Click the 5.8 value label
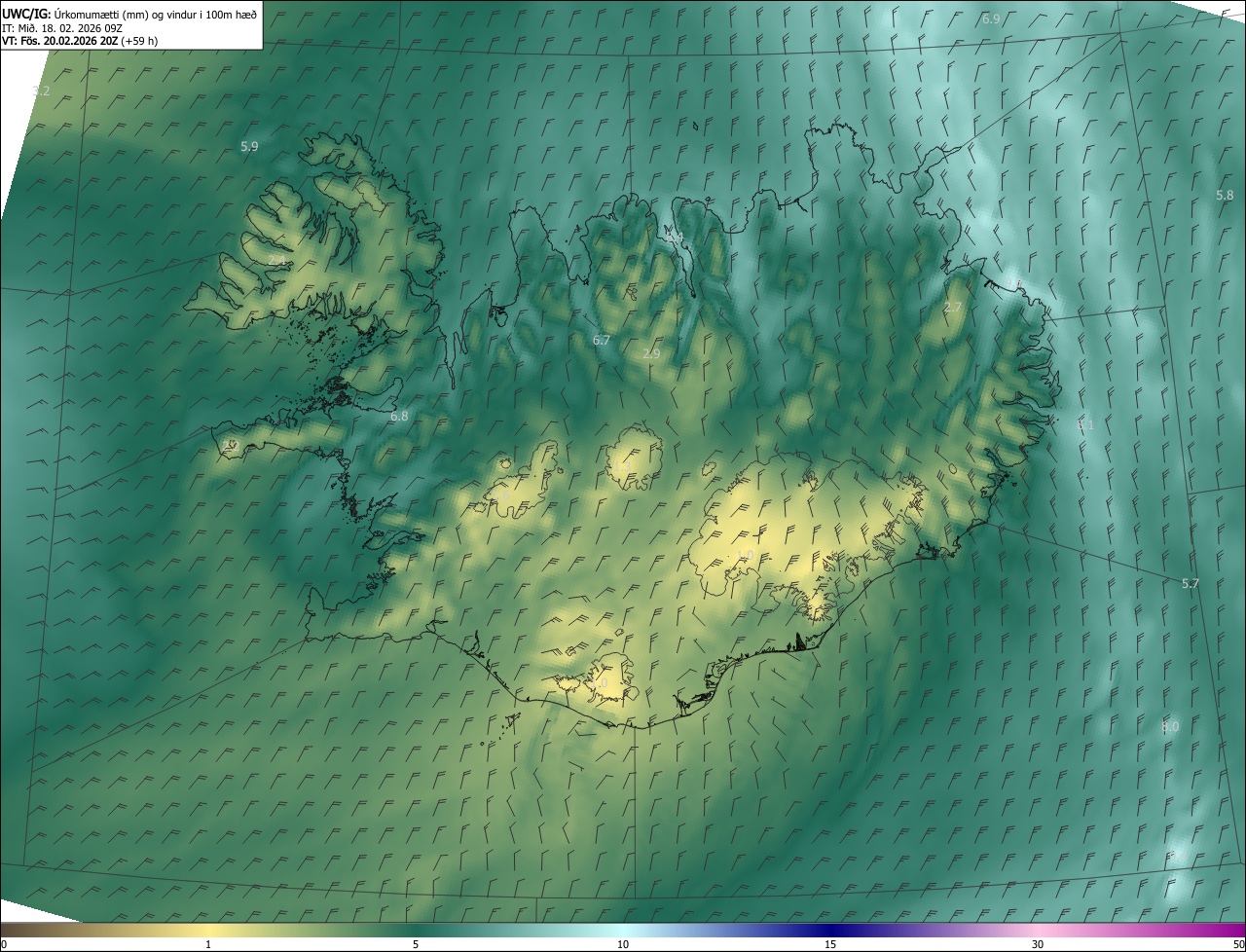Image resolution: width=1246 pixels, height=952 pixels. [x=1225, y=195]
